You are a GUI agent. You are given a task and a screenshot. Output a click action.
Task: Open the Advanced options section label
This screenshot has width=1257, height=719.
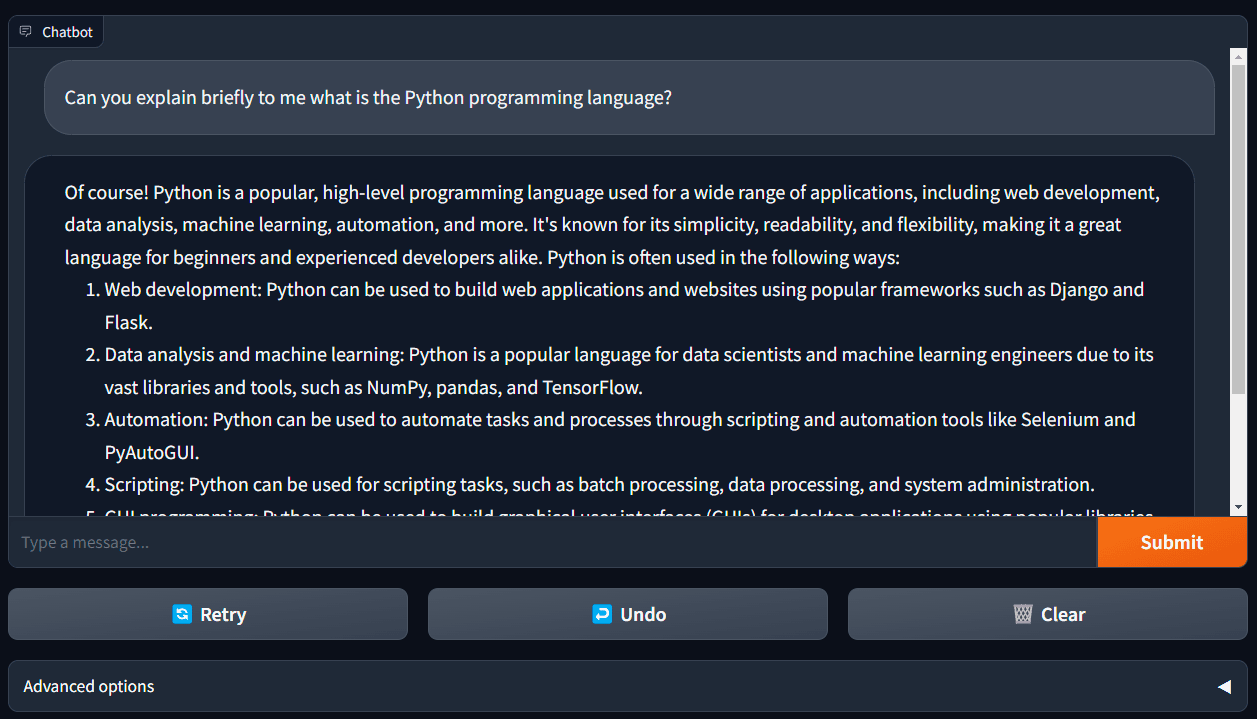coord(89,686)
